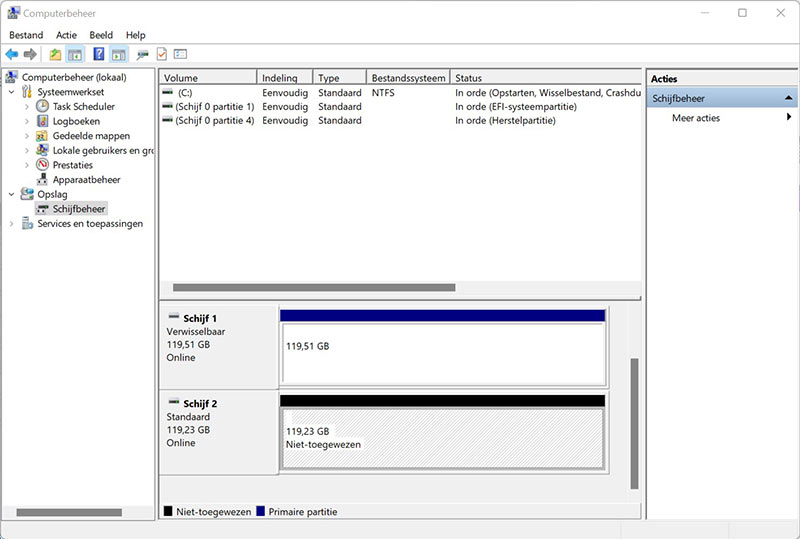Click black Niet-toegewezen legend swatch
This screenshot has width=800, height=539.
click(x=168, y=511)
